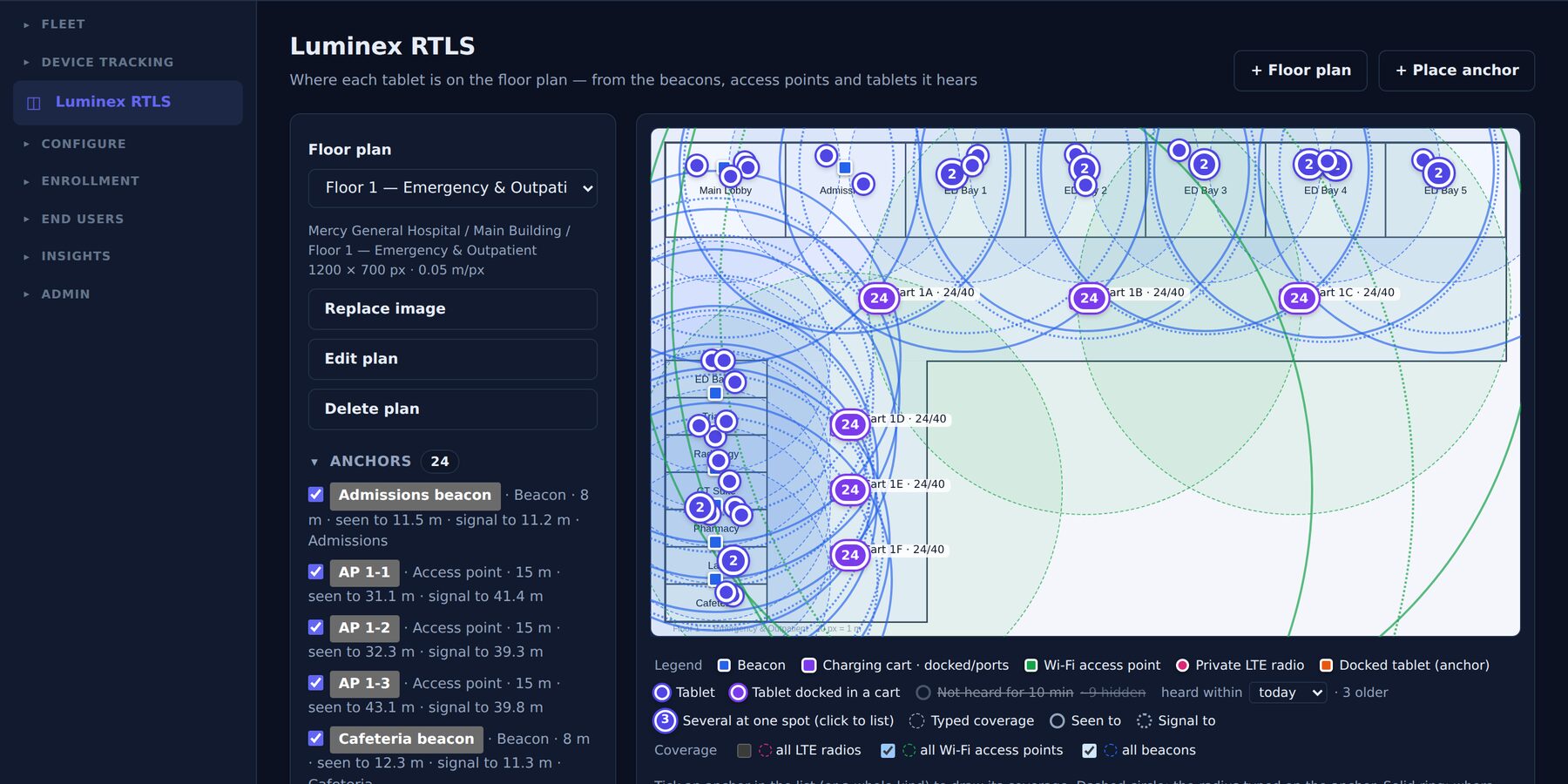Image resolution: width=1568 pixels, height=784 pixels.
Task: Click the 'Cafeteria beacon' anchor name tag
Action: pyautogui.click(x=407, y=739)
